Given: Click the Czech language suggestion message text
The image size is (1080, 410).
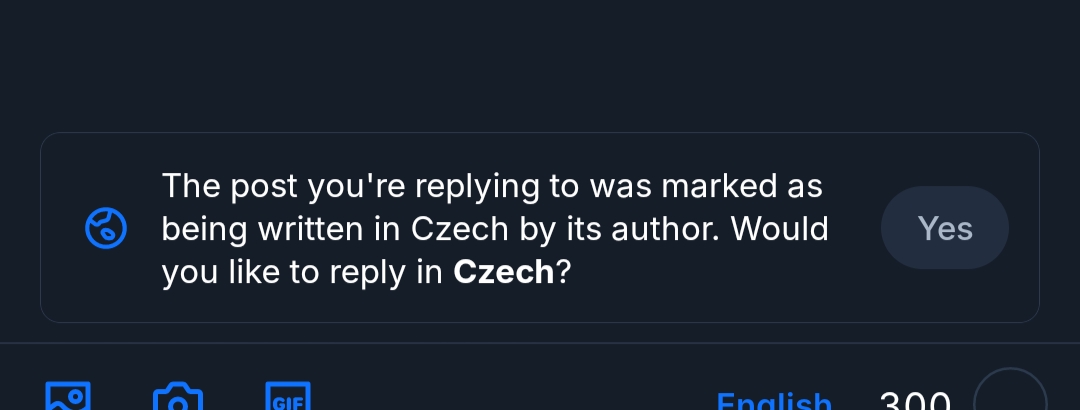Looking at the screenshot, I should tap(495, 229).
